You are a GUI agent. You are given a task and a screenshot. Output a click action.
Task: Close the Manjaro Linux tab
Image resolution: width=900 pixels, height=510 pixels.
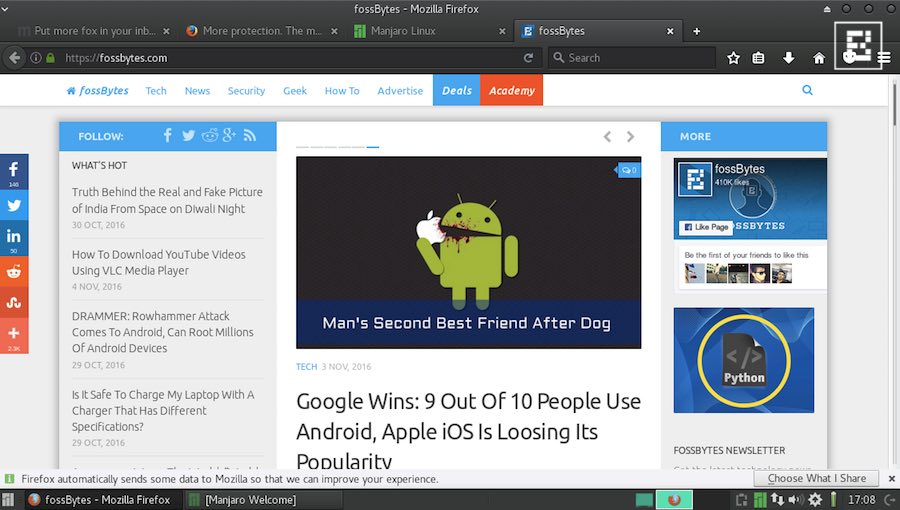click(x=502, y=32)
